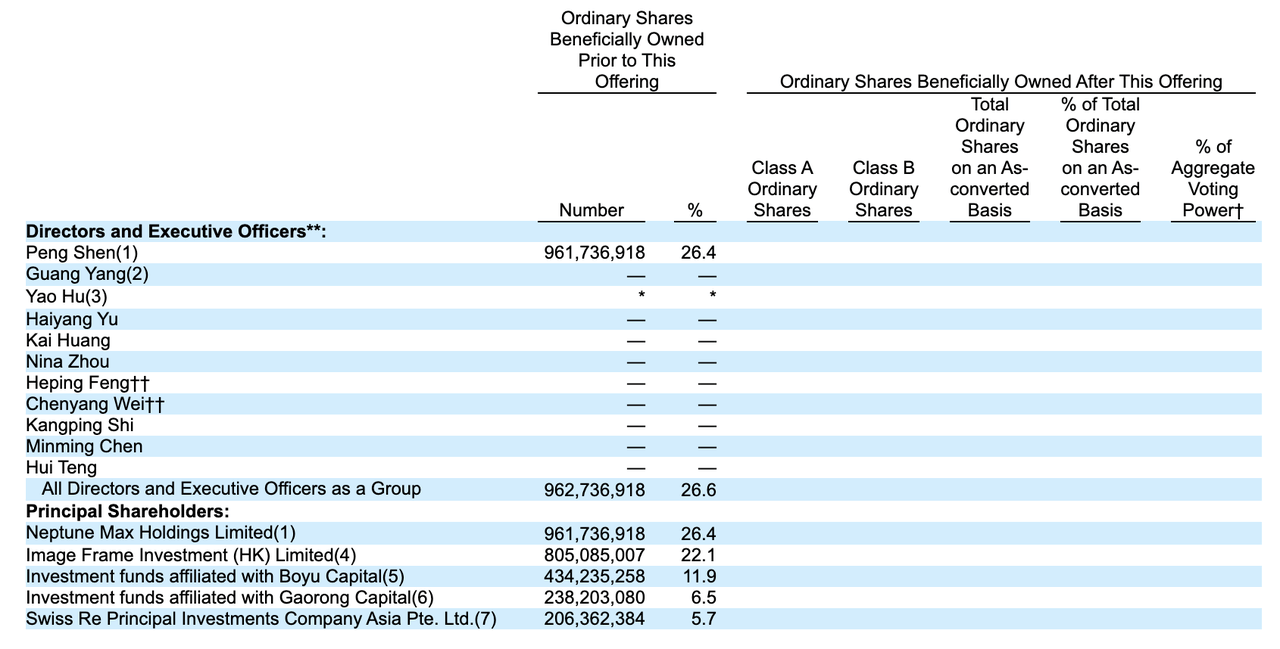Select the 5.7 percentage value

click(702, 618)
